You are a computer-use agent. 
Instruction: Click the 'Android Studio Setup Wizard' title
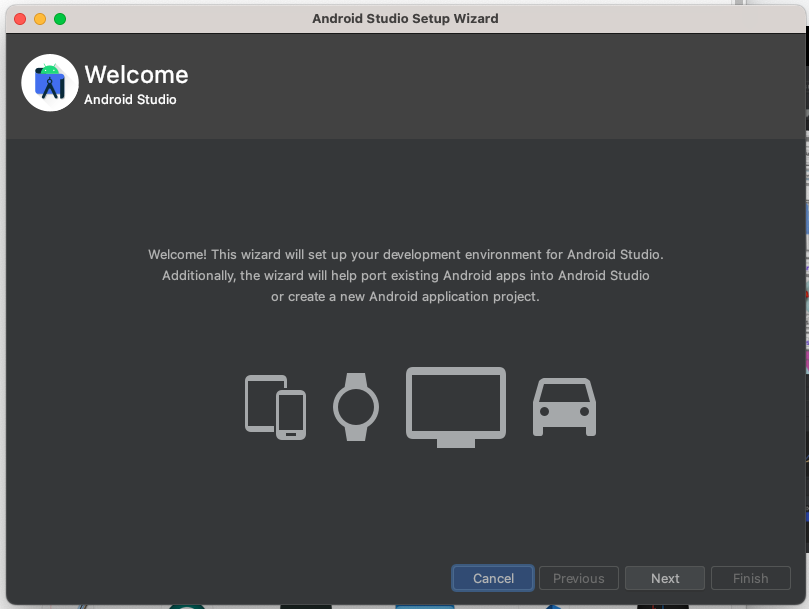point(405,19)
